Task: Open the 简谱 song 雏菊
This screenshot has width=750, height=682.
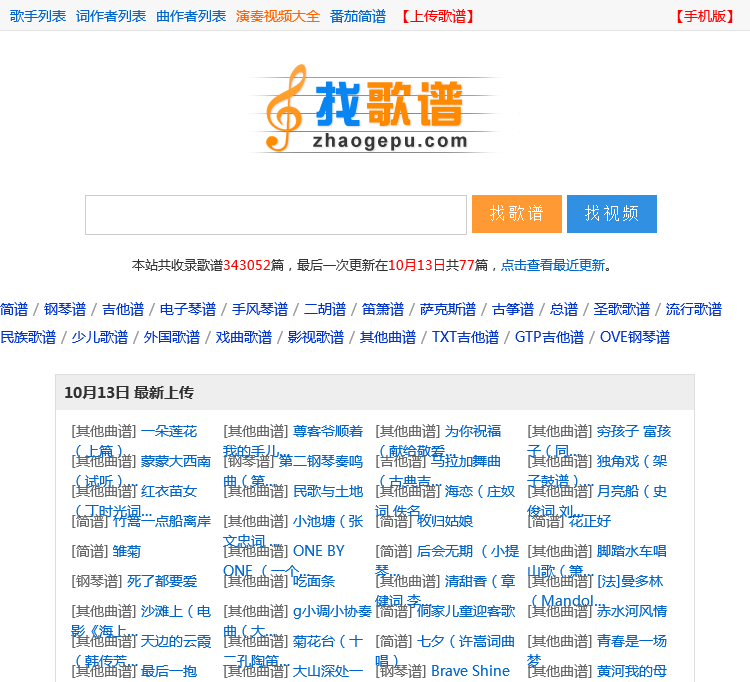Action: pyautogui.click(x=127, y=551)
